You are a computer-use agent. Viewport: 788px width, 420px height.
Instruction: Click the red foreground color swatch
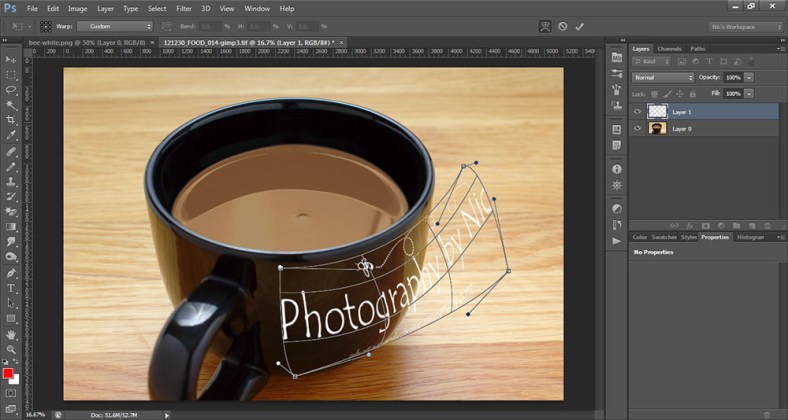pos(8,373)
